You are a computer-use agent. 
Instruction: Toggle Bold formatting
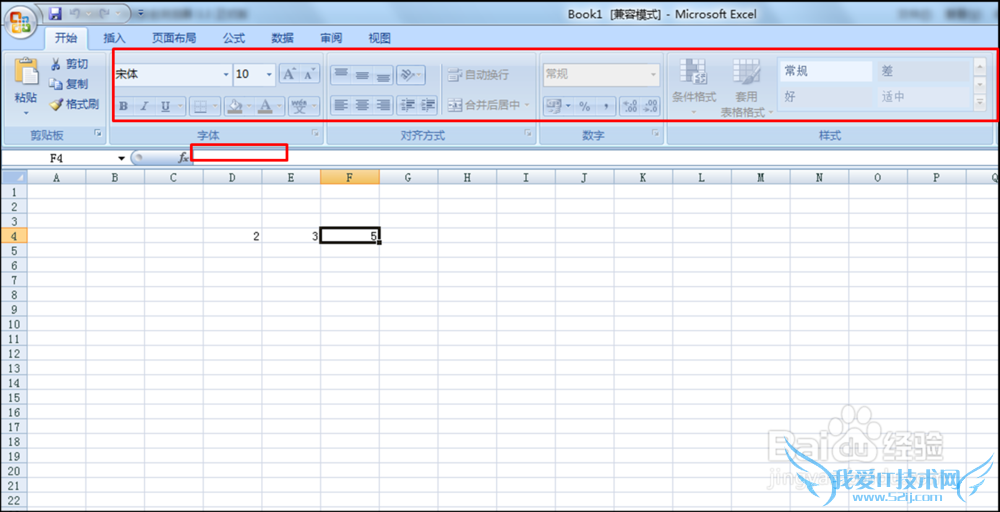click(124, 106)
